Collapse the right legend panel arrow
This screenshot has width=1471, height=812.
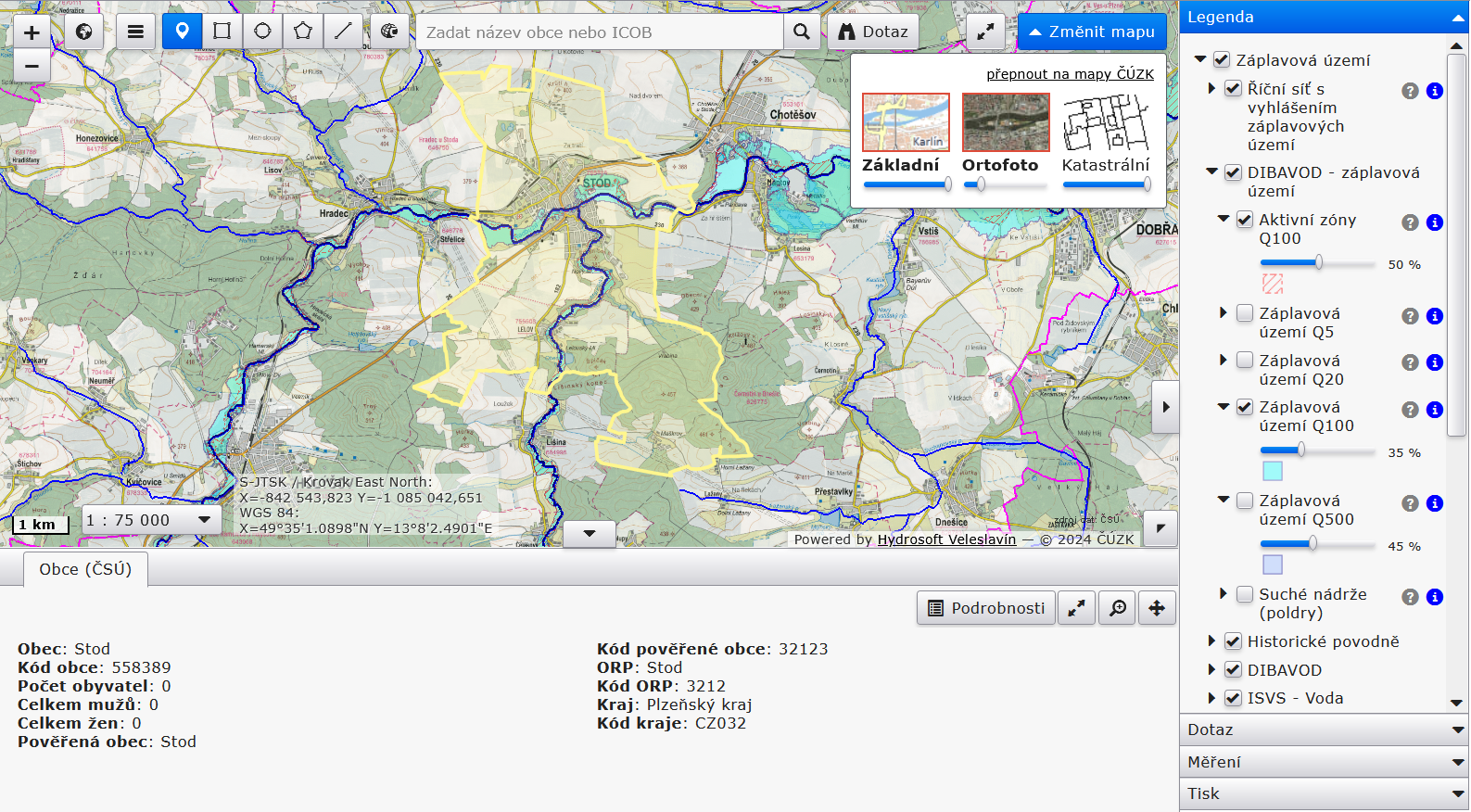coord(1165,407)
